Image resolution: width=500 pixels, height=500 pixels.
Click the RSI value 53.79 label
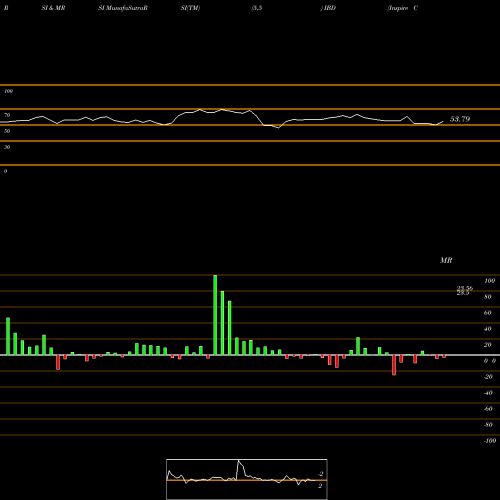click(460, 119)
